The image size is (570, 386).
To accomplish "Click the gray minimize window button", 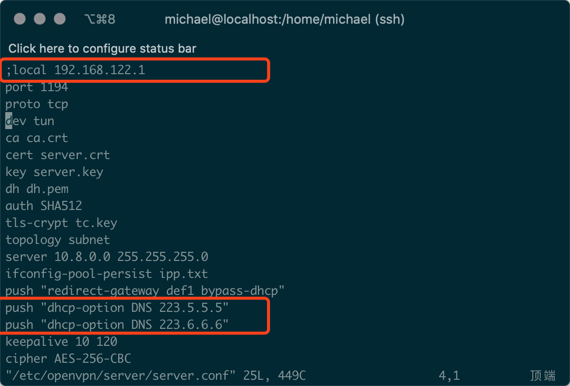I will (x=40, y=19).
